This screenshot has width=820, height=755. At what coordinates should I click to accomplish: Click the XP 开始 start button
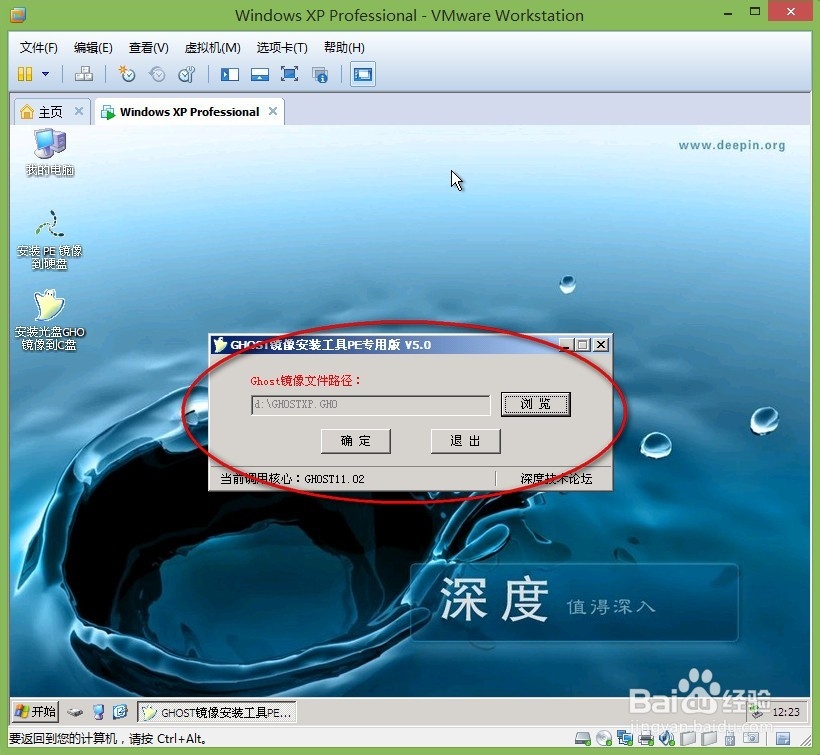(x=36, y=712)
